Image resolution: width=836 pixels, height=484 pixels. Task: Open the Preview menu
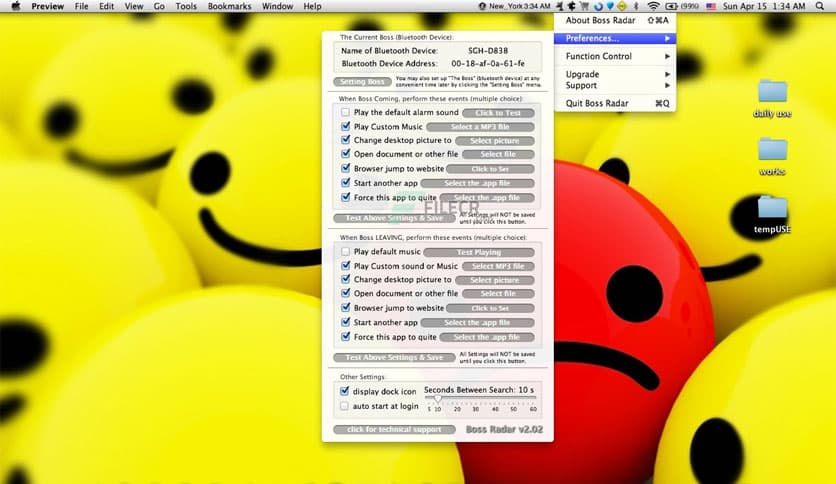[47, 6]
